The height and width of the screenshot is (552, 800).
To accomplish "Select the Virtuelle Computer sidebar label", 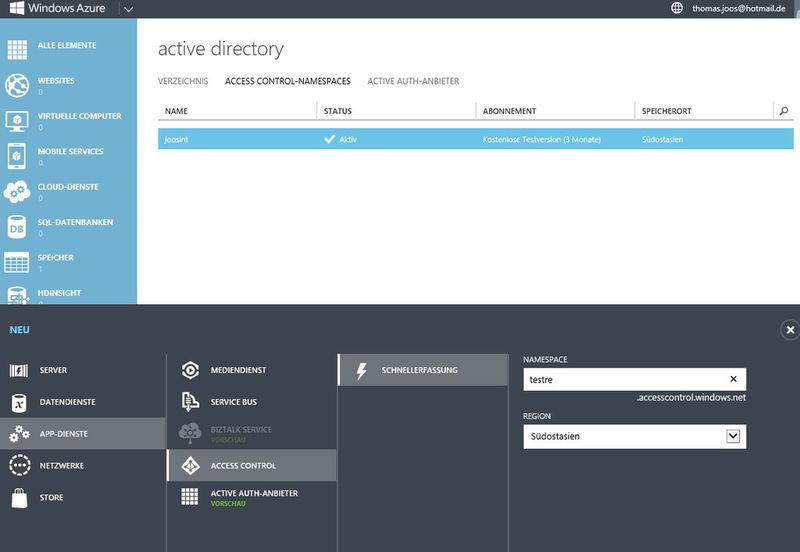I will pyautogui.click(x=80, y=116).
